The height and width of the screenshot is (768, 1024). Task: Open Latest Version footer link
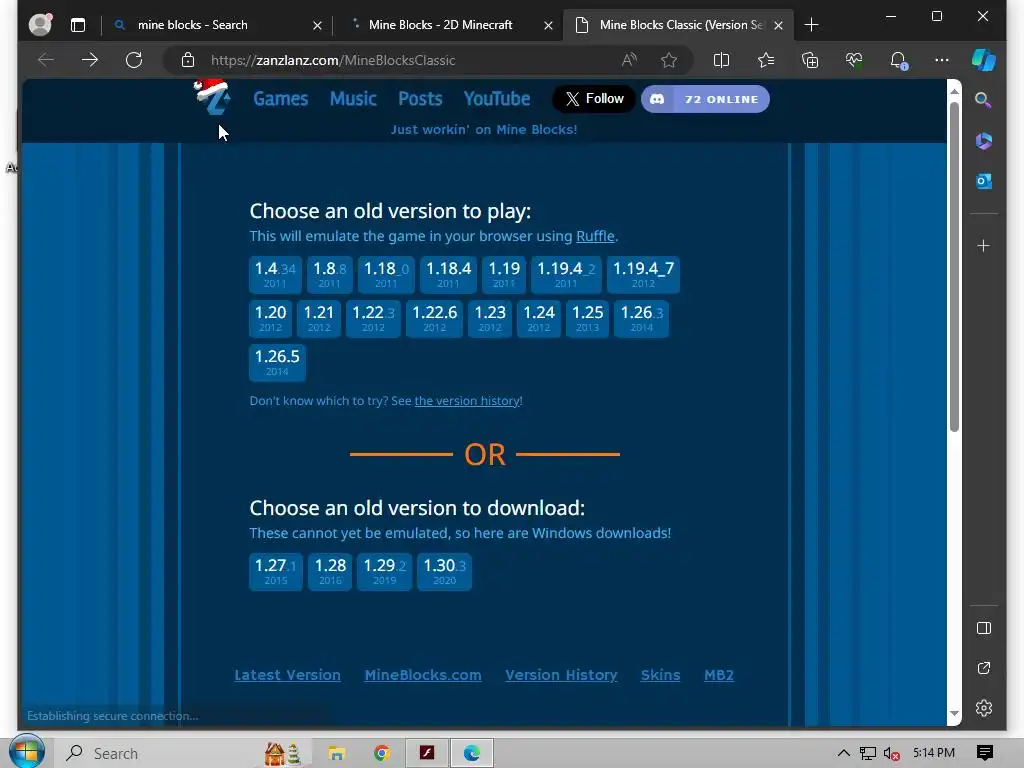pyautogui.click(x=287, y=675)
